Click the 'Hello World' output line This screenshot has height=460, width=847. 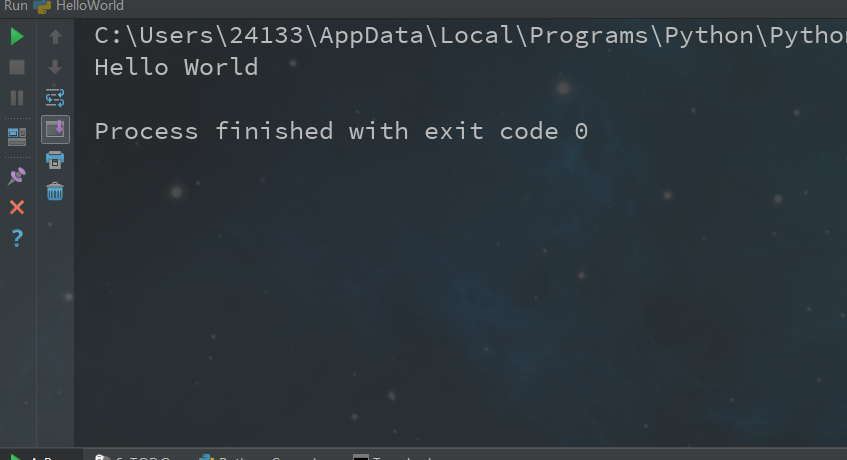pos(176,68)
